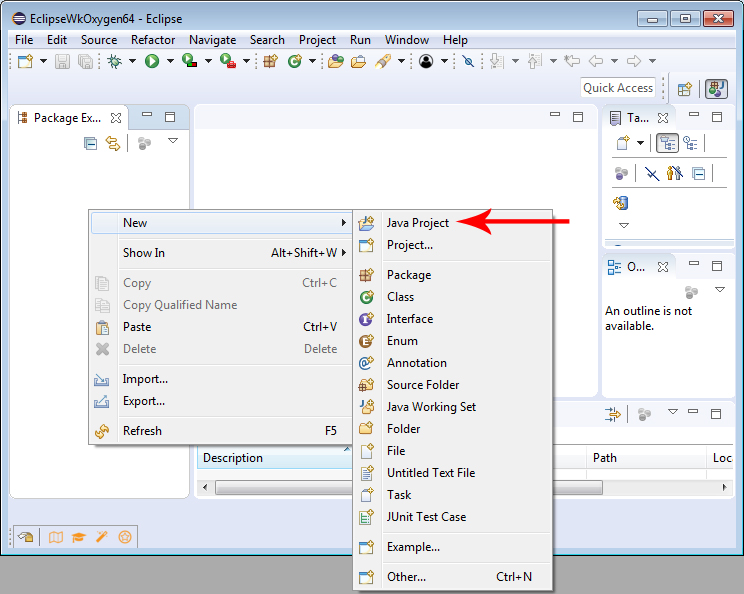
Task: Click the Description column header
Action: coord(274,458)
